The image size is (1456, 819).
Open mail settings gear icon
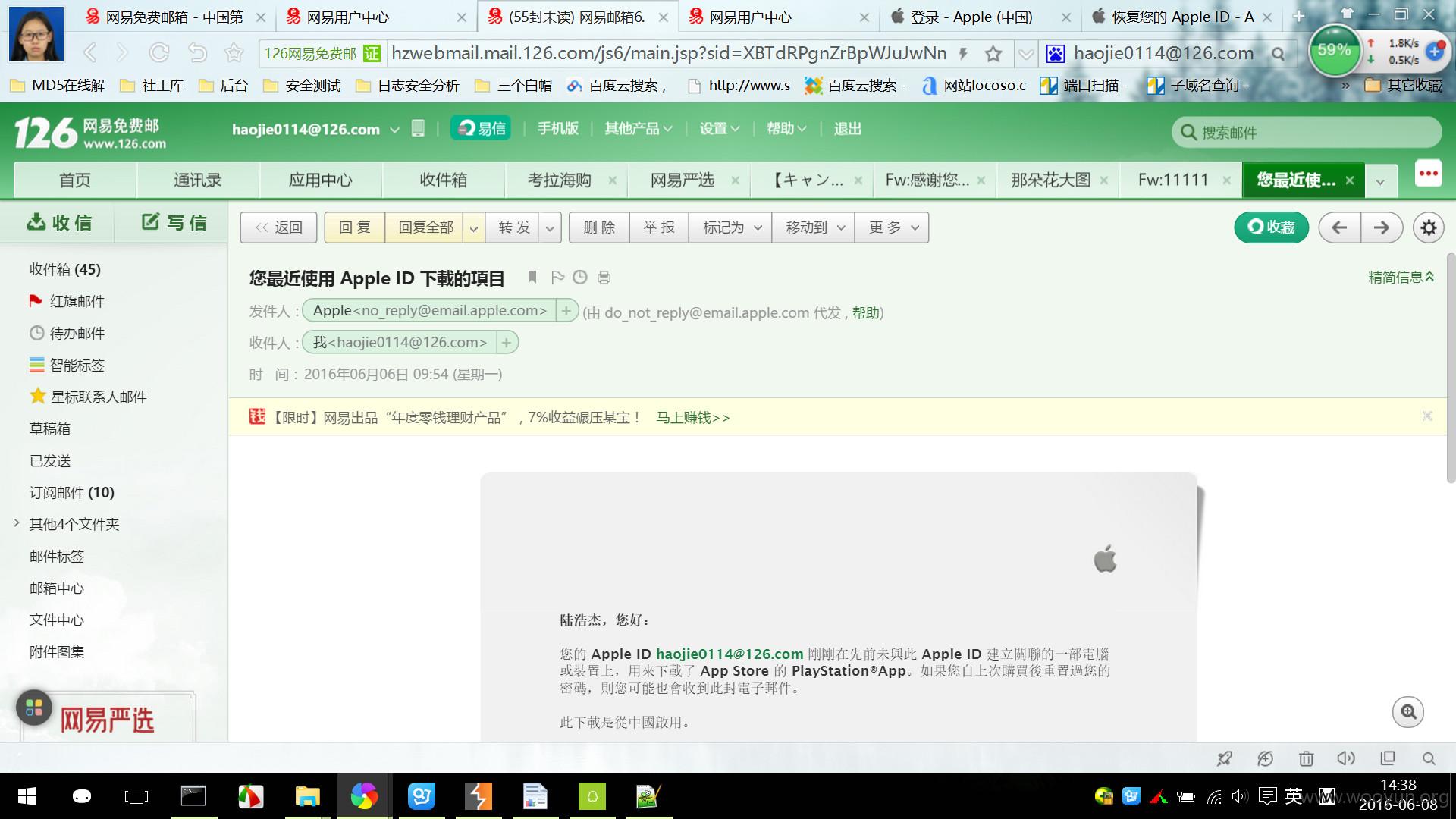[x=1429, y=227]
